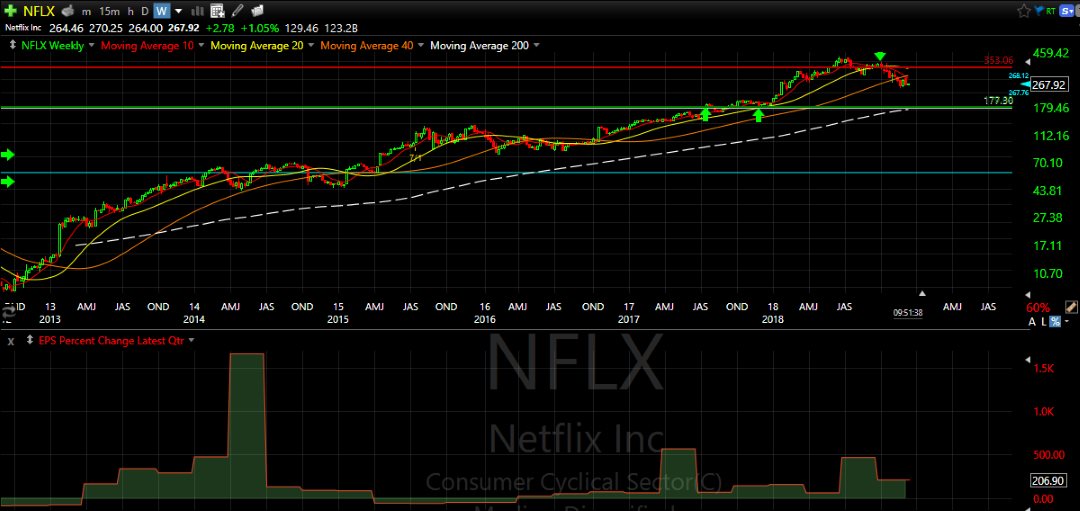Click the star favorite icon
Image resolution: width=1080 pixels, height=511 pixels.
tap(1023, 11)
